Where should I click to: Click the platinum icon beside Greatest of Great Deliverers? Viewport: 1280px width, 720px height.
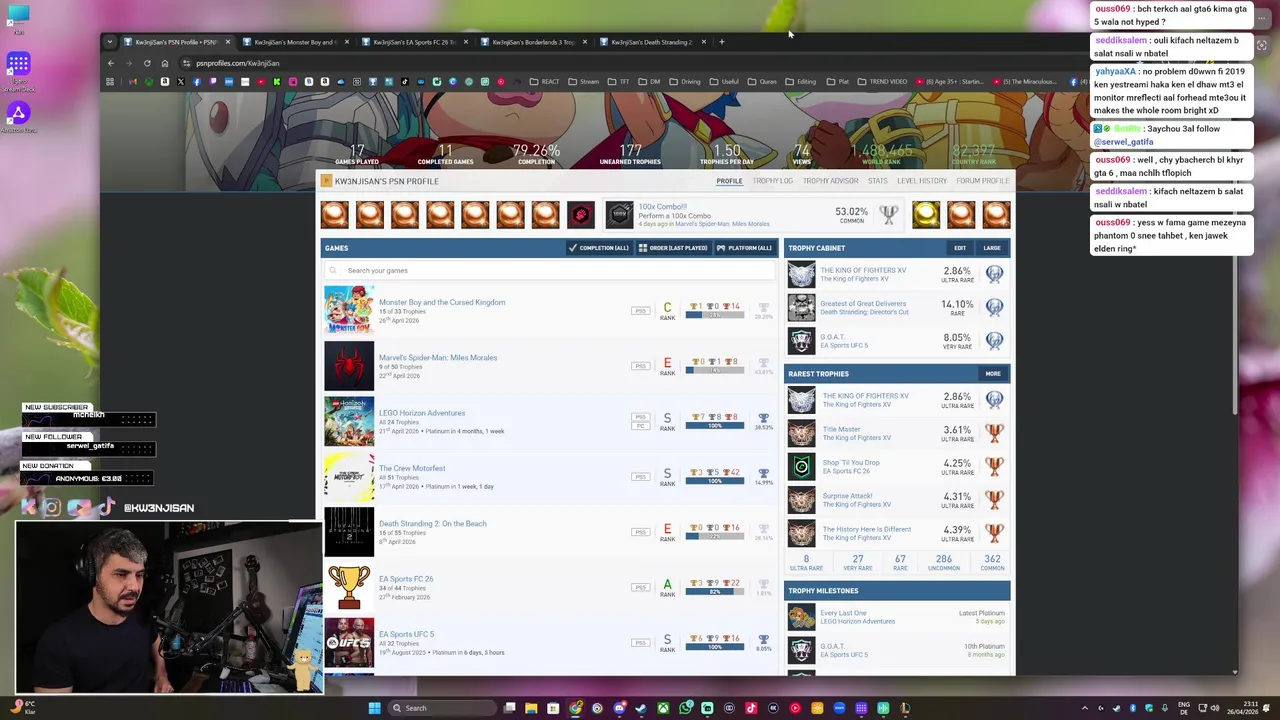(994, 307)
